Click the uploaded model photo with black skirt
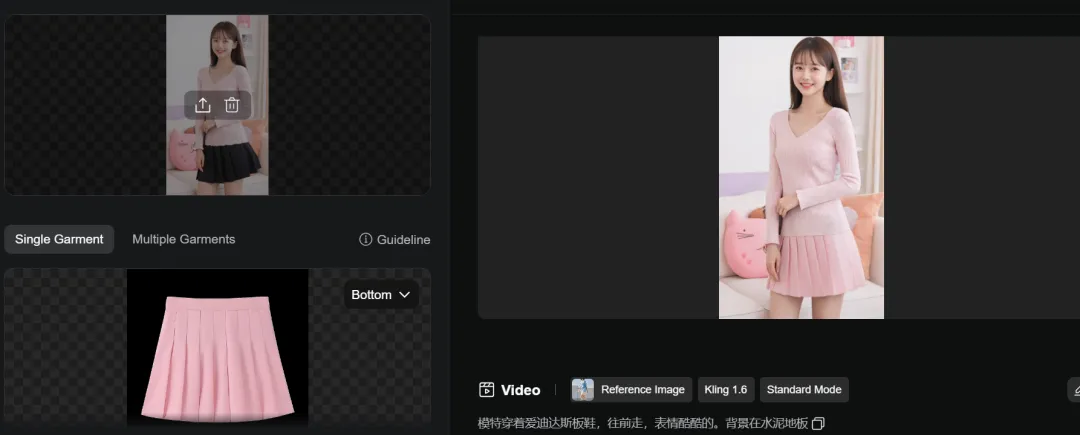This screenshot has height=435, width=1080. [217, 105]
